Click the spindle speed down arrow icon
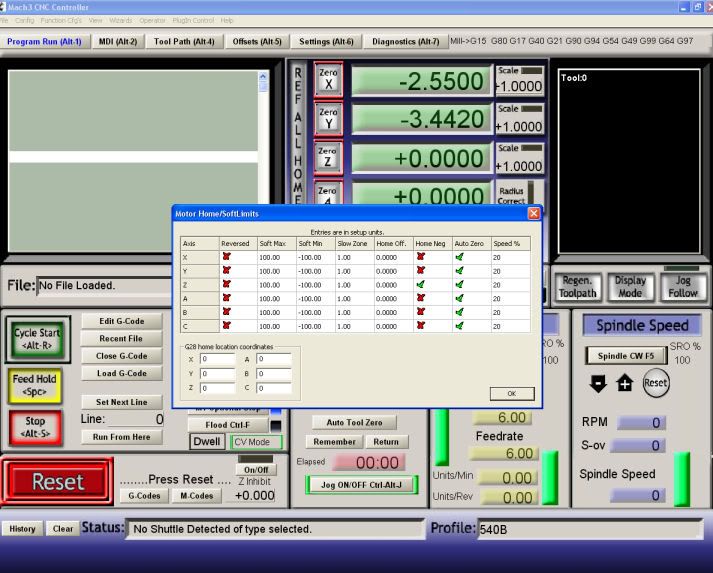713x573 pixels. coord(601,382)
